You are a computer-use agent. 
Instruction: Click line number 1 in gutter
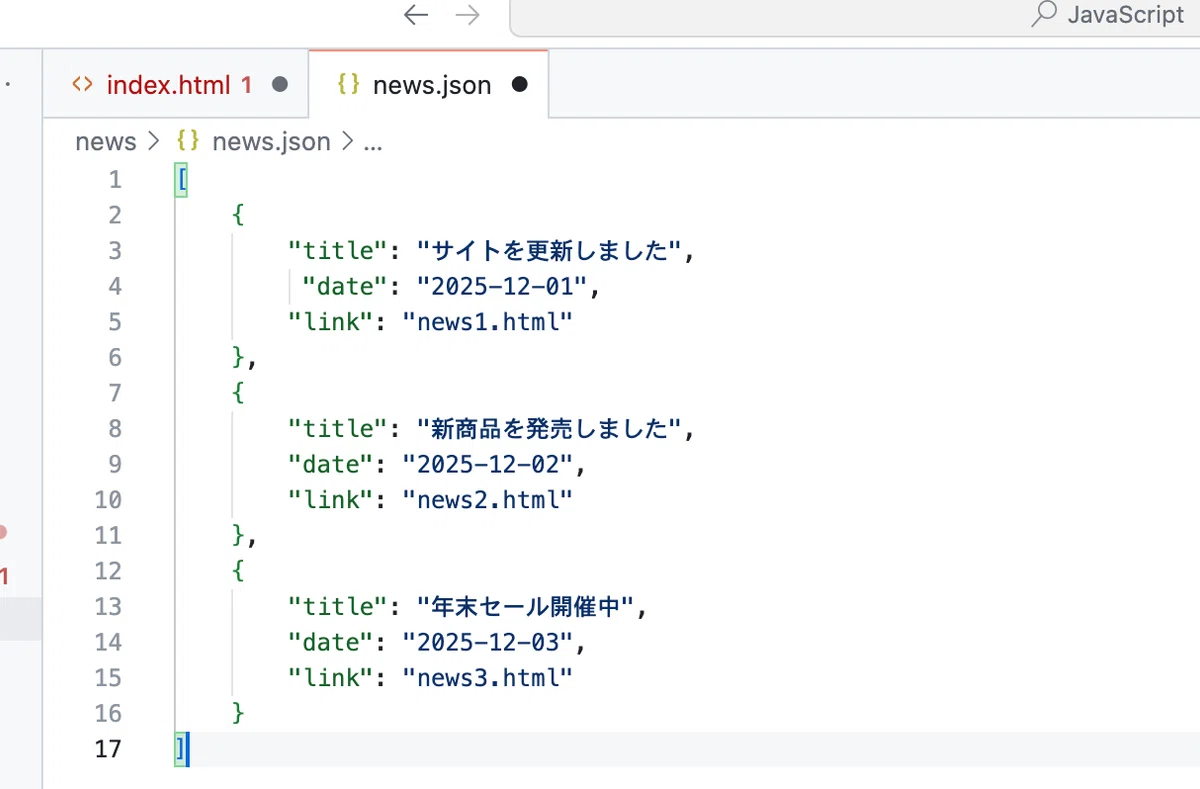115,179
